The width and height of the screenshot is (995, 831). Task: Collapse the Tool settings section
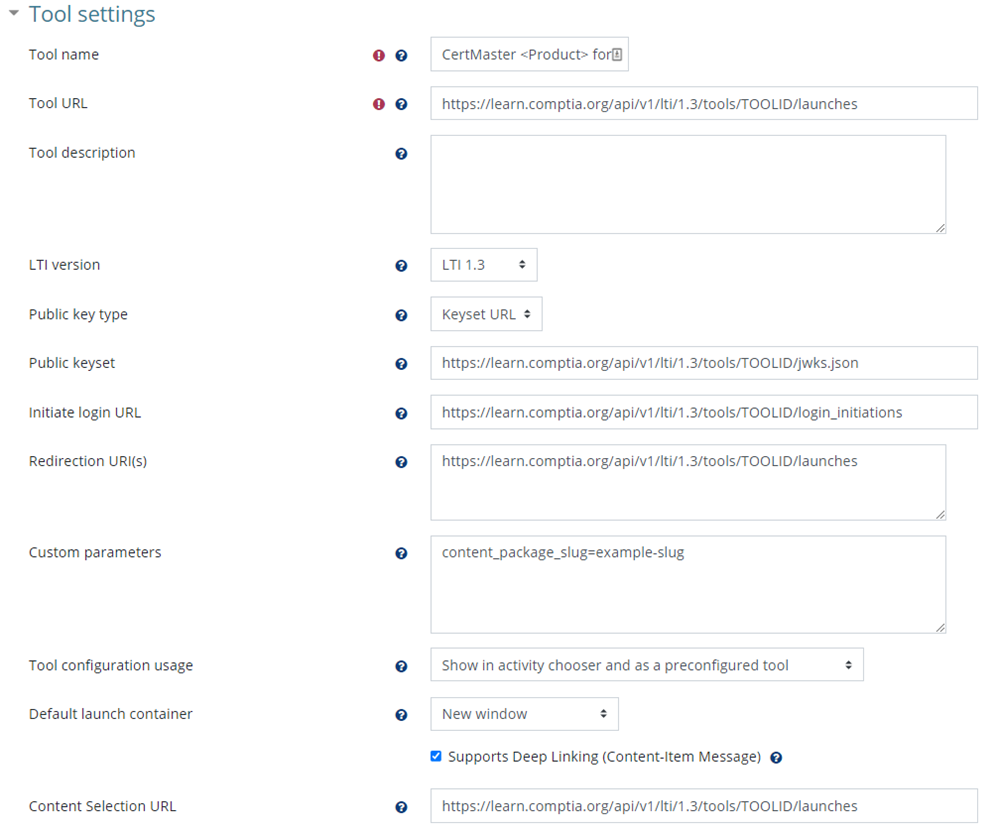tap(14, 13)
